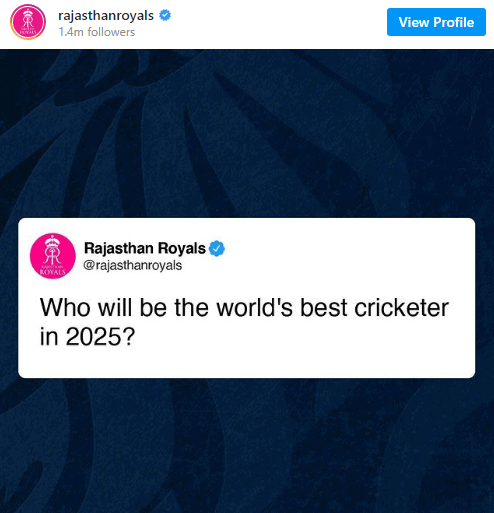This screenshot has width=494, height=513.
Task: Click the 'ROYALS' text on tweet card logo
Action: click(53, 272)
